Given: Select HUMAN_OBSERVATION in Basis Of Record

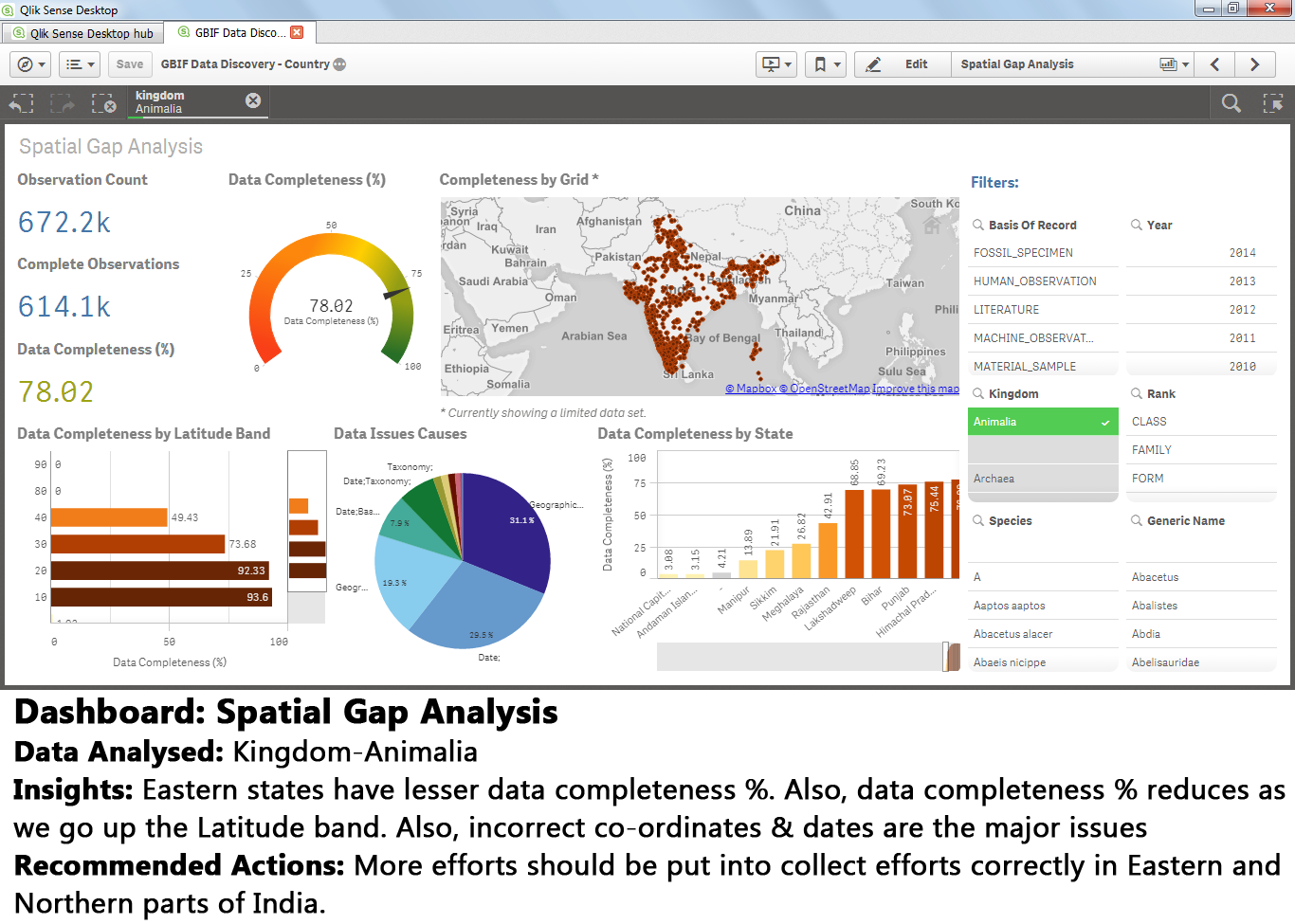Looking at the screenshot, I should [1043, 281].
